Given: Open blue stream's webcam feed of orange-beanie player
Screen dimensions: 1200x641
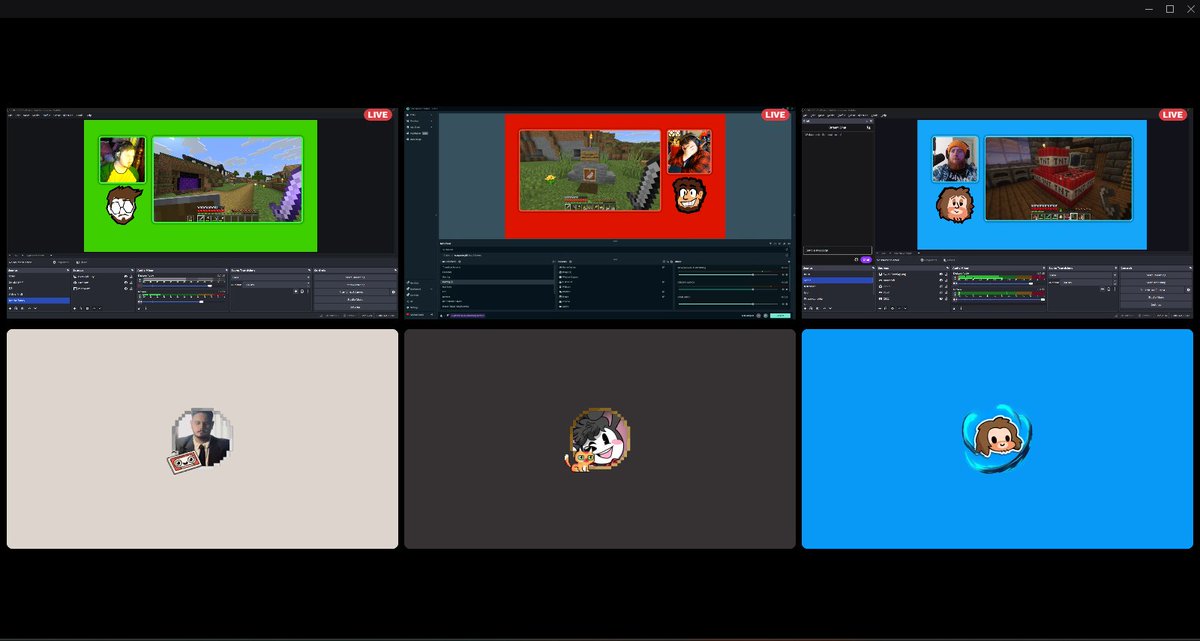Looking at the screenshot, I should [955, 160].
